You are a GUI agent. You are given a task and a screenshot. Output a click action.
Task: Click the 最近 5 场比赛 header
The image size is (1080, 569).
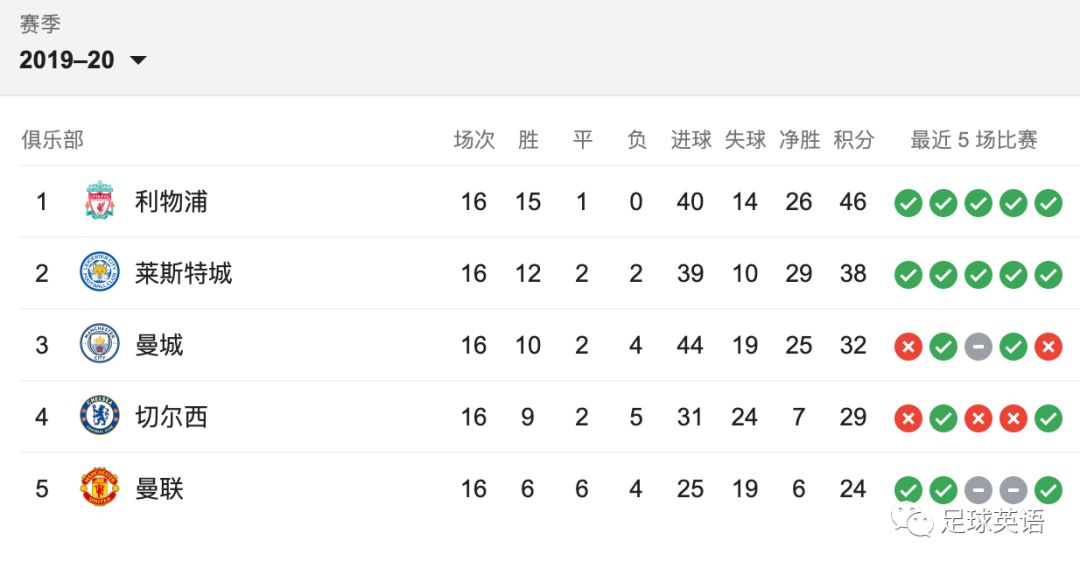(973, 140)
